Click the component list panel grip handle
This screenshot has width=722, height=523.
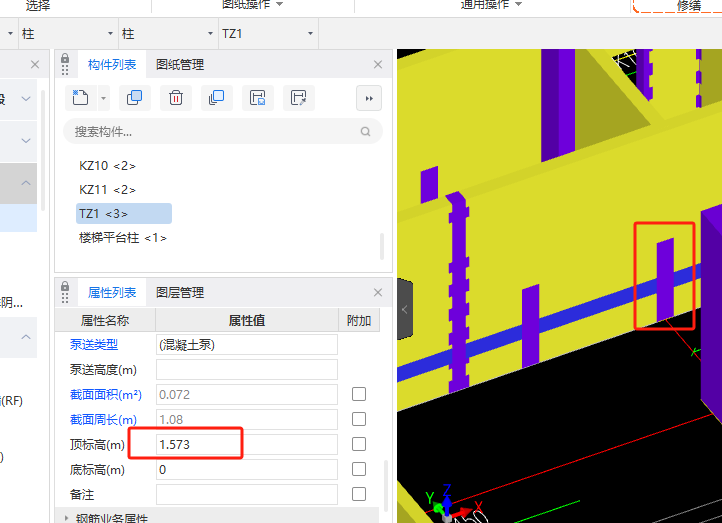pos(65,70)
